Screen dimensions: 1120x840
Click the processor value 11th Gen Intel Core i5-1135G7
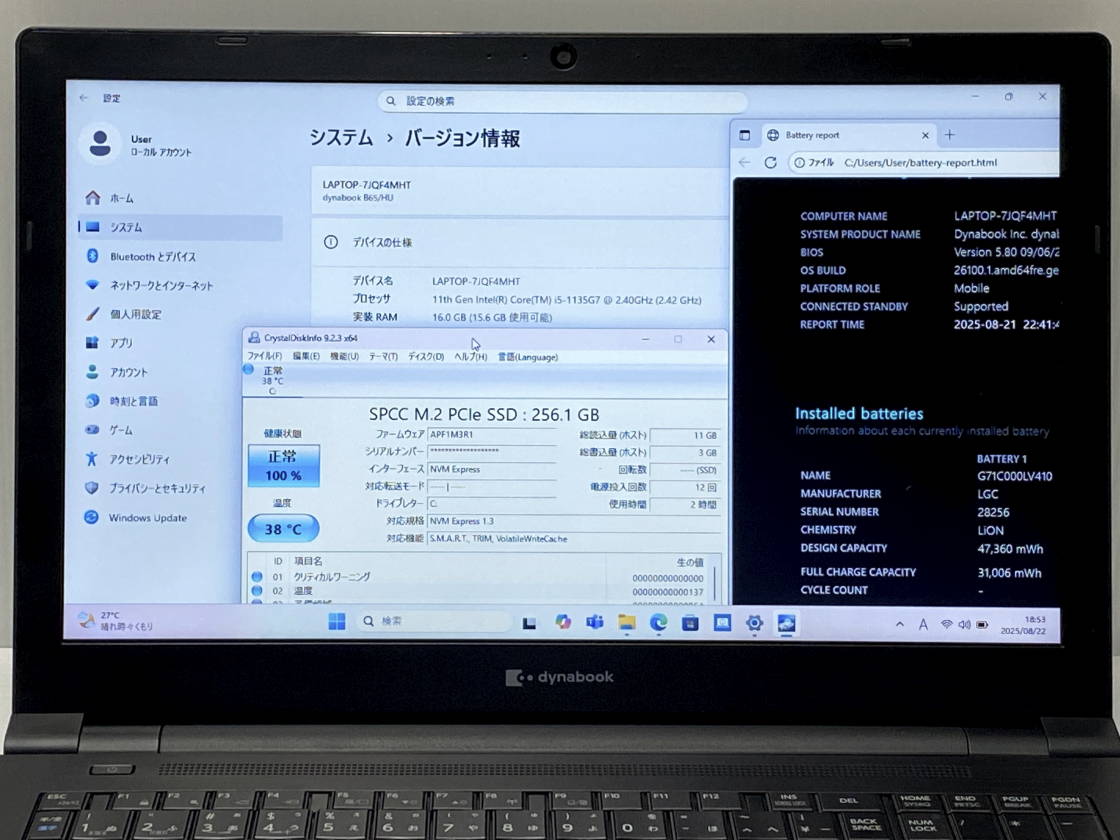[566, 300]
